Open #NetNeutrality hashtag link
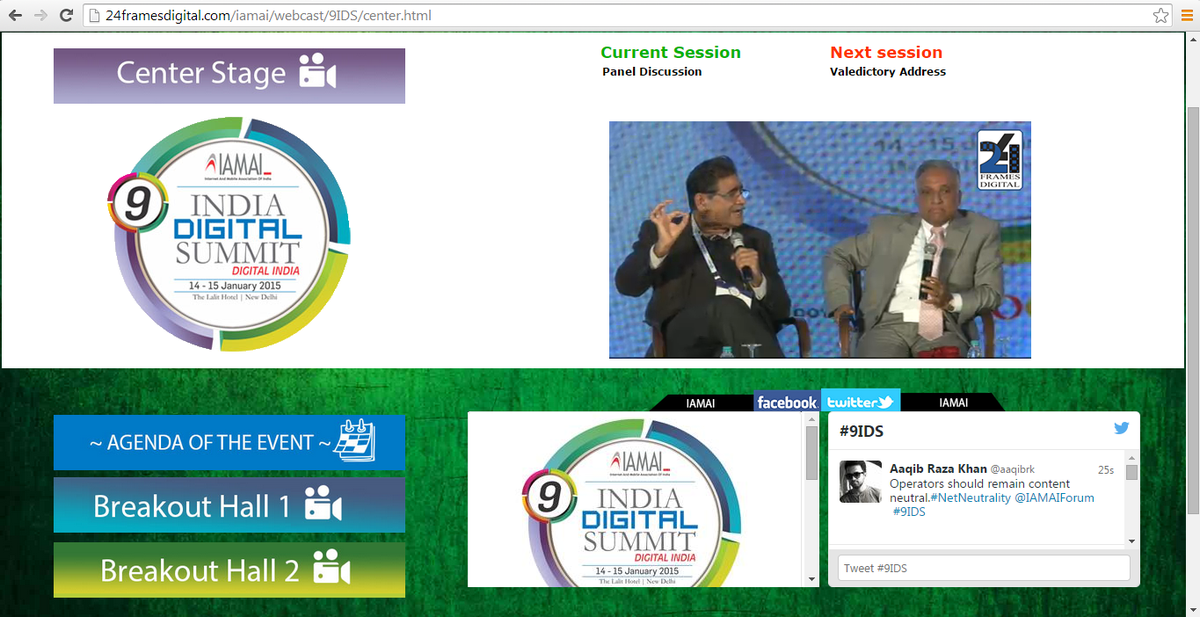The width and height of the screenshot is (1200, 617). (969, 497)
